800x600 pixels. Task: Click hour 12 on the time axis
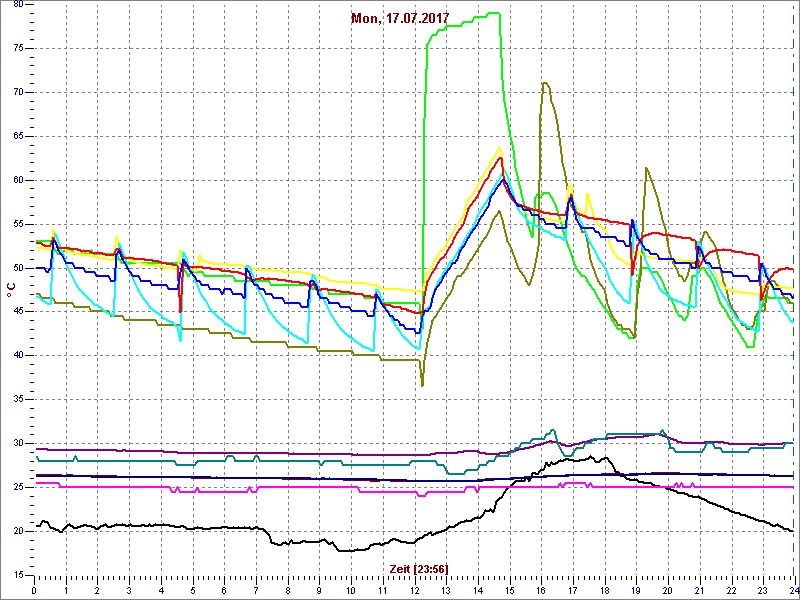tap(414, 589)
